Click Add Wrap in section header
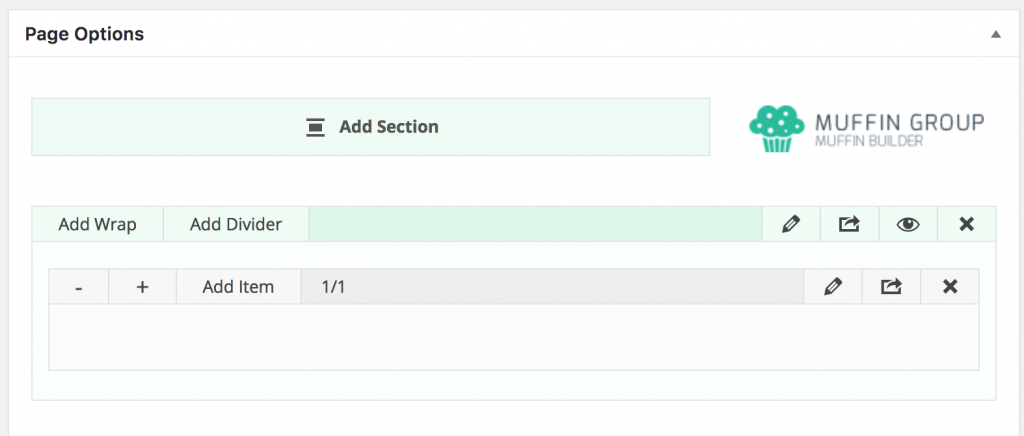 point(97,224)
